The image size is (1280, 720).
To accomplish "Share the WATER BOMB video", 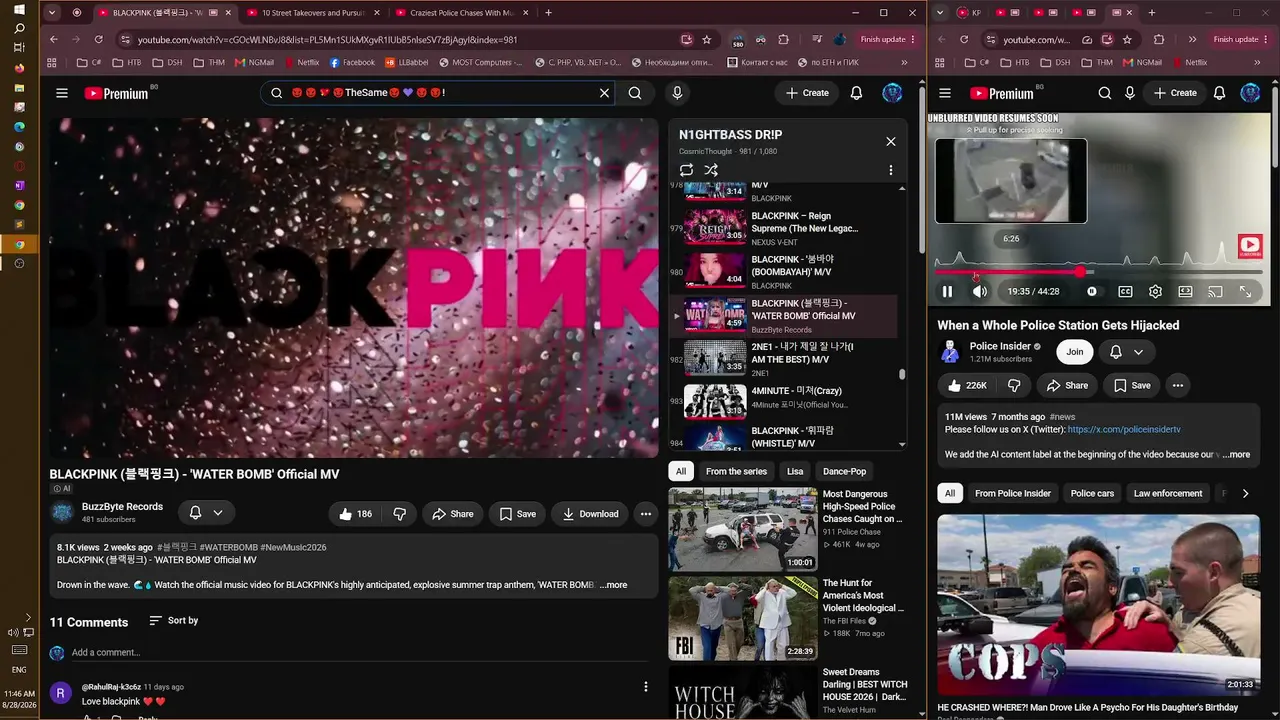I will pos(452,514).
